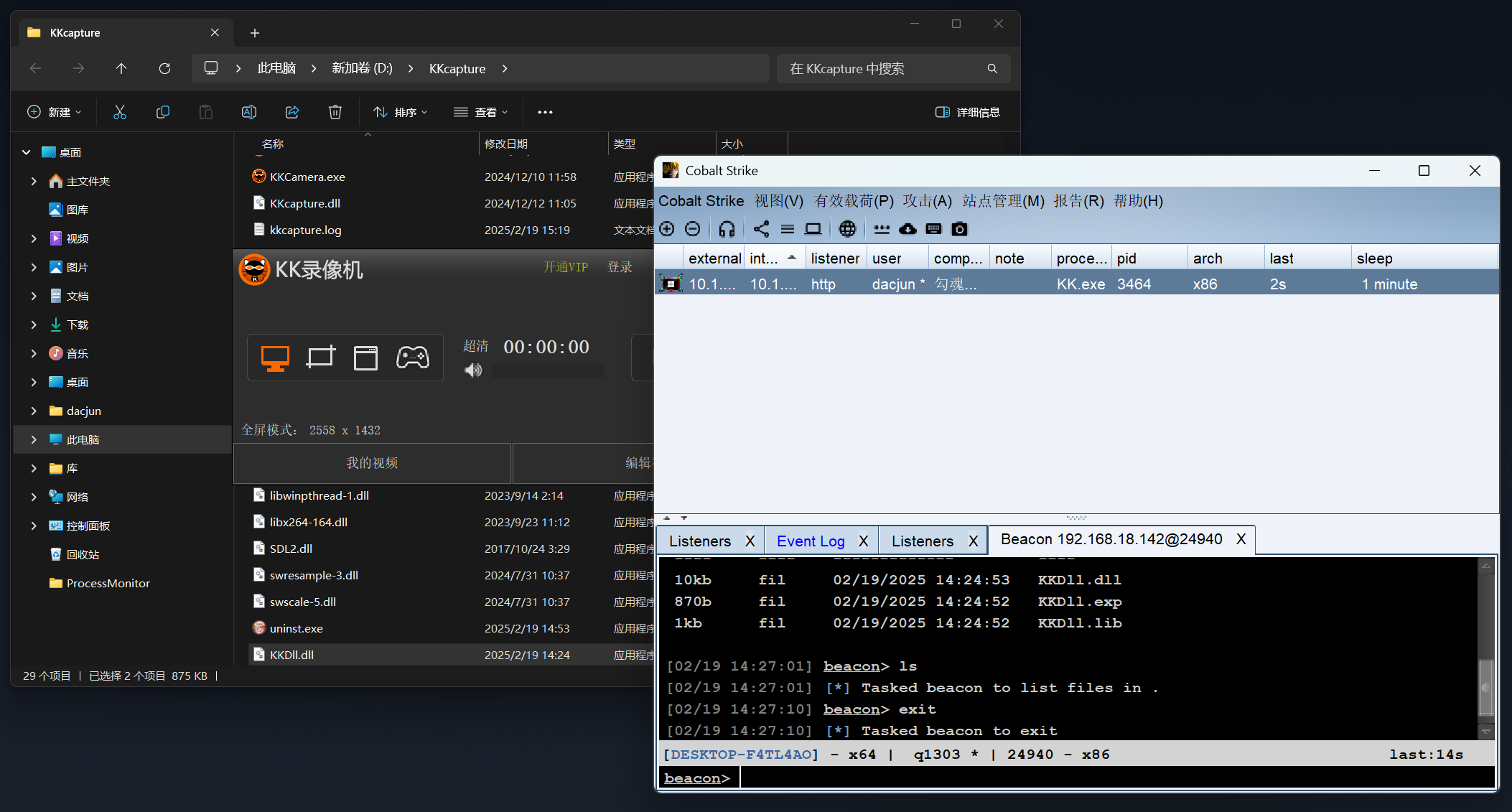Show targets with the monitor icon
The image size is (1512, 812).
pos(813,229)
